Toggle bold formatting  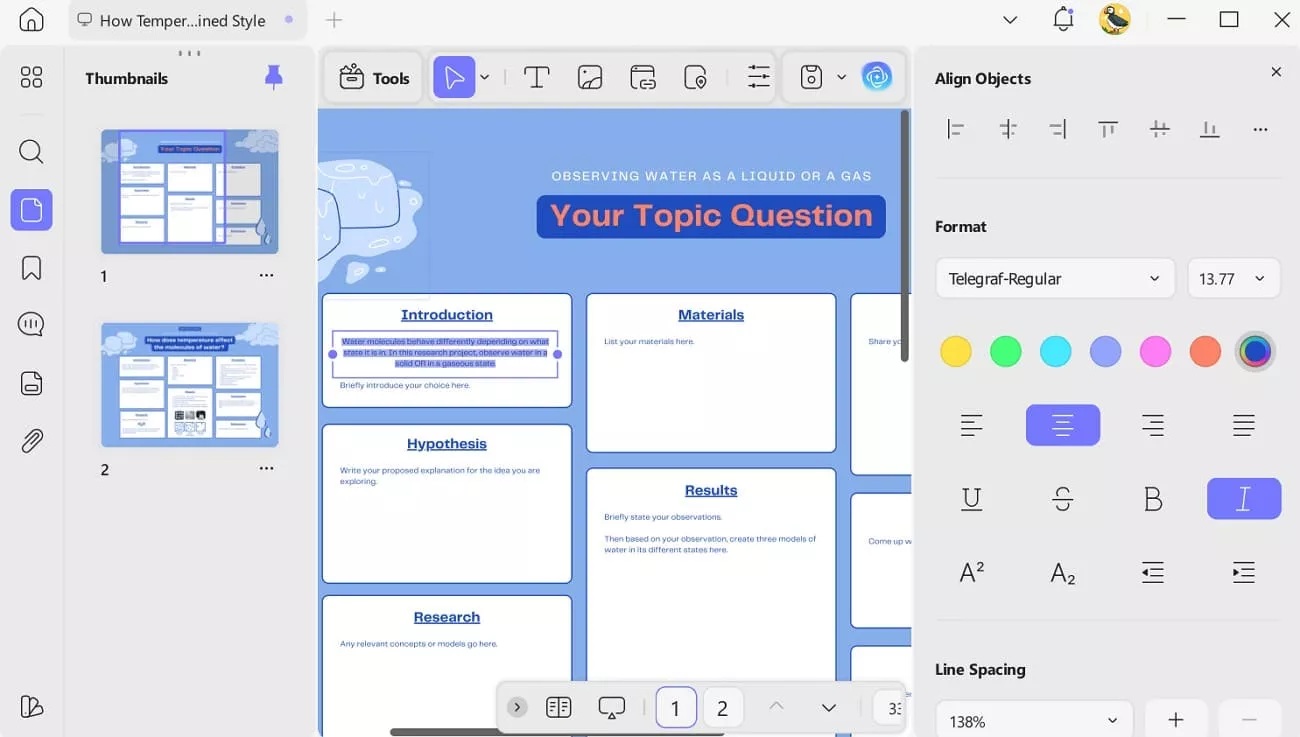pyautogui.click(x=1153, y=498)
